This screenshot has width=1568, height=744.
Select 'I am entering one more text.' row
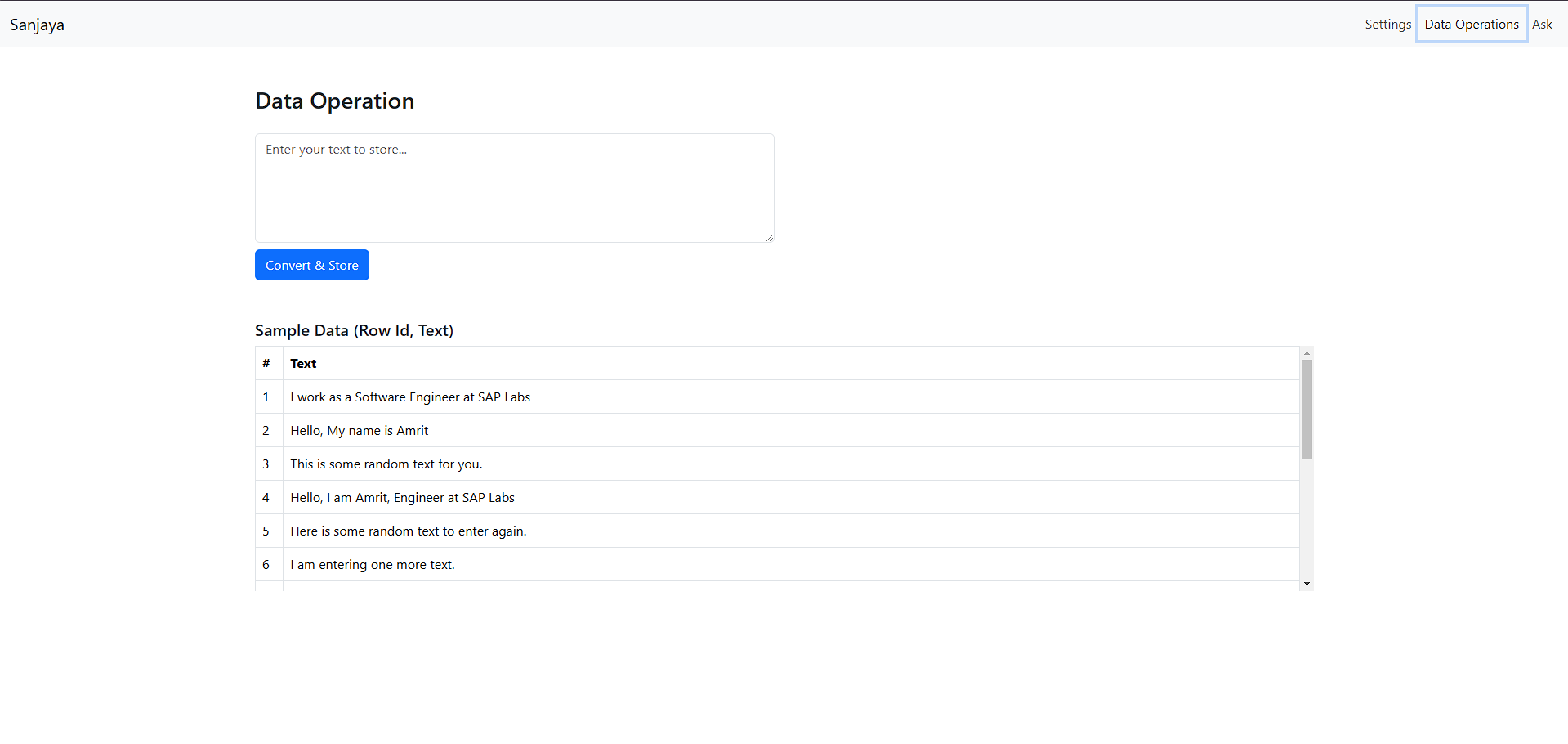click(x=373, y=565)
